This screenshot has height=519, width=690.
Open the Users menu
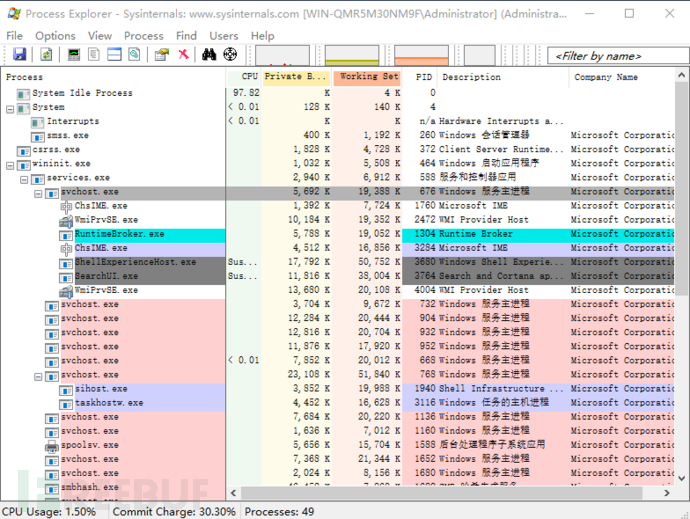[224, 36]
